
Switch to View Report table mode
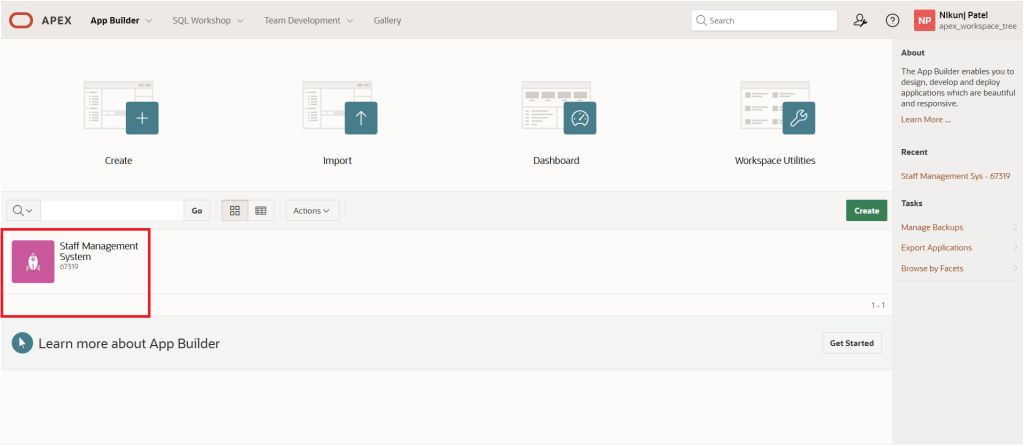click(x=261, y=211)
